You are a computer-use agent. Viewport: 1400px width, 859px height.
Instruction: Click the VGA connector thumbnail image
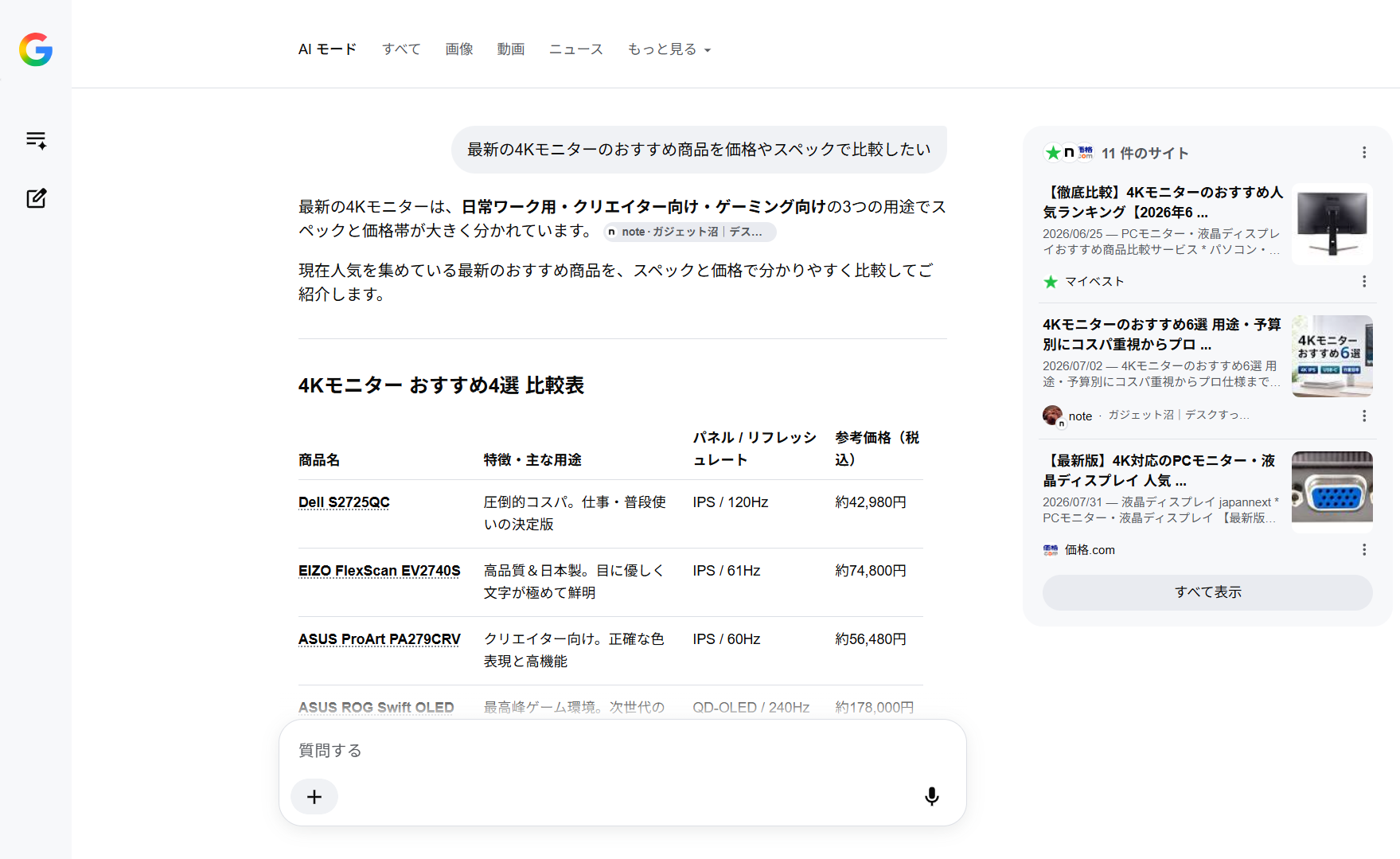[x=1332, y=492]
